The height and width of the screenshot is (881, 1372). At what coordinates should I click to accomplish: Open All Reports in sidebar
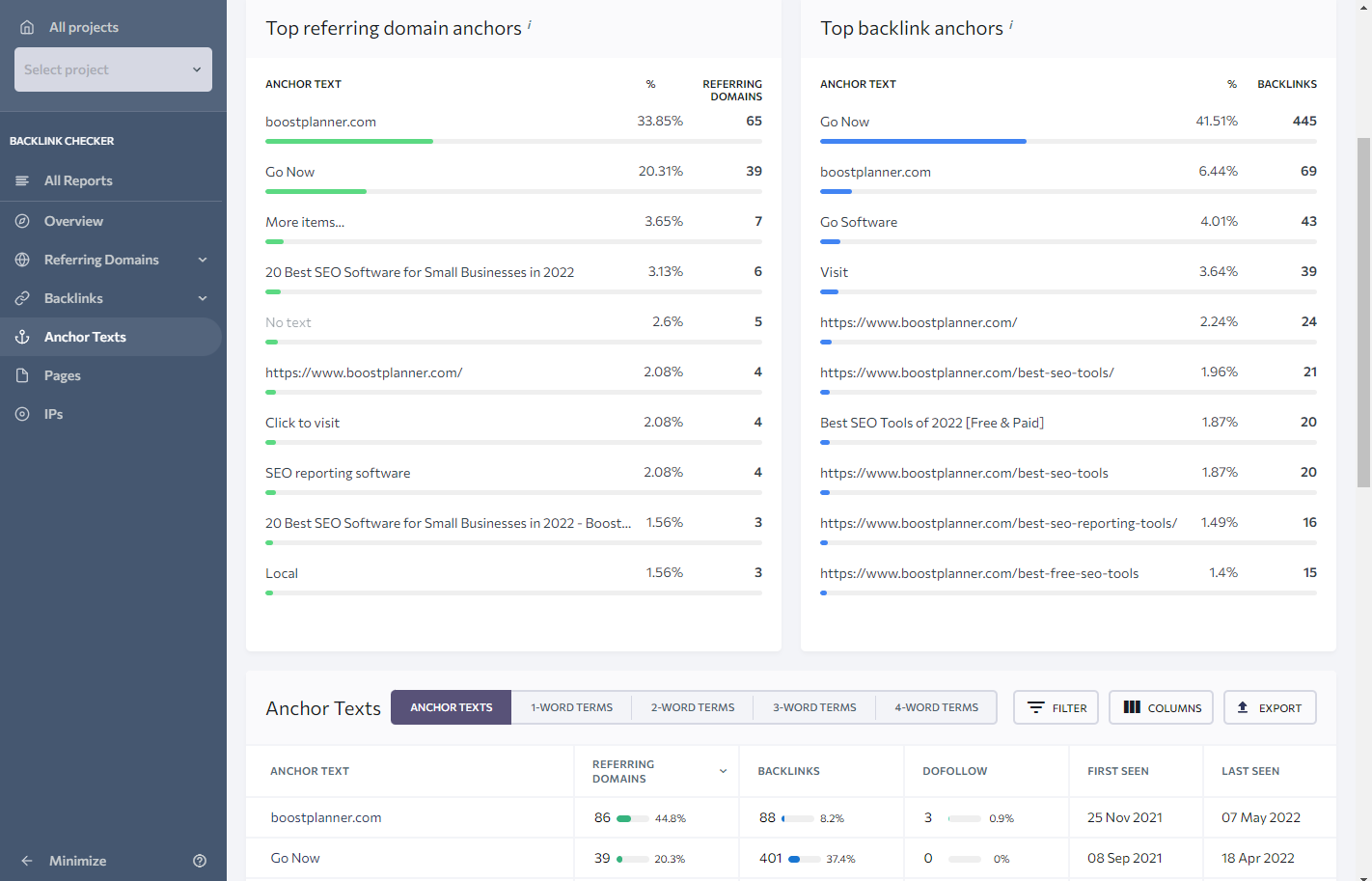pos(78,180)
